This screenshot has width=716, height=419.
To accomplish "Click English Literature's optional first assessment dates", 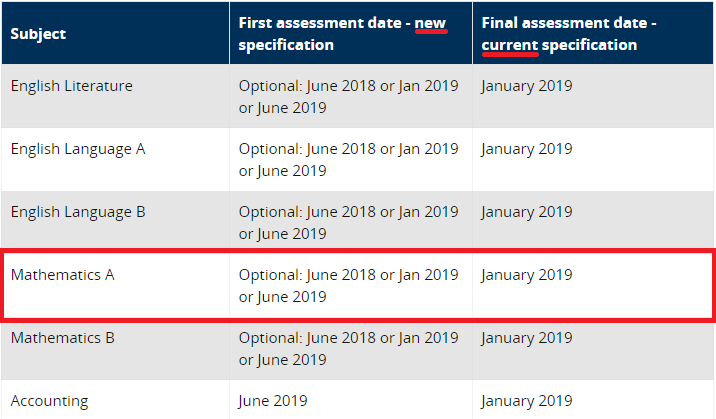I will click(348, 97).
